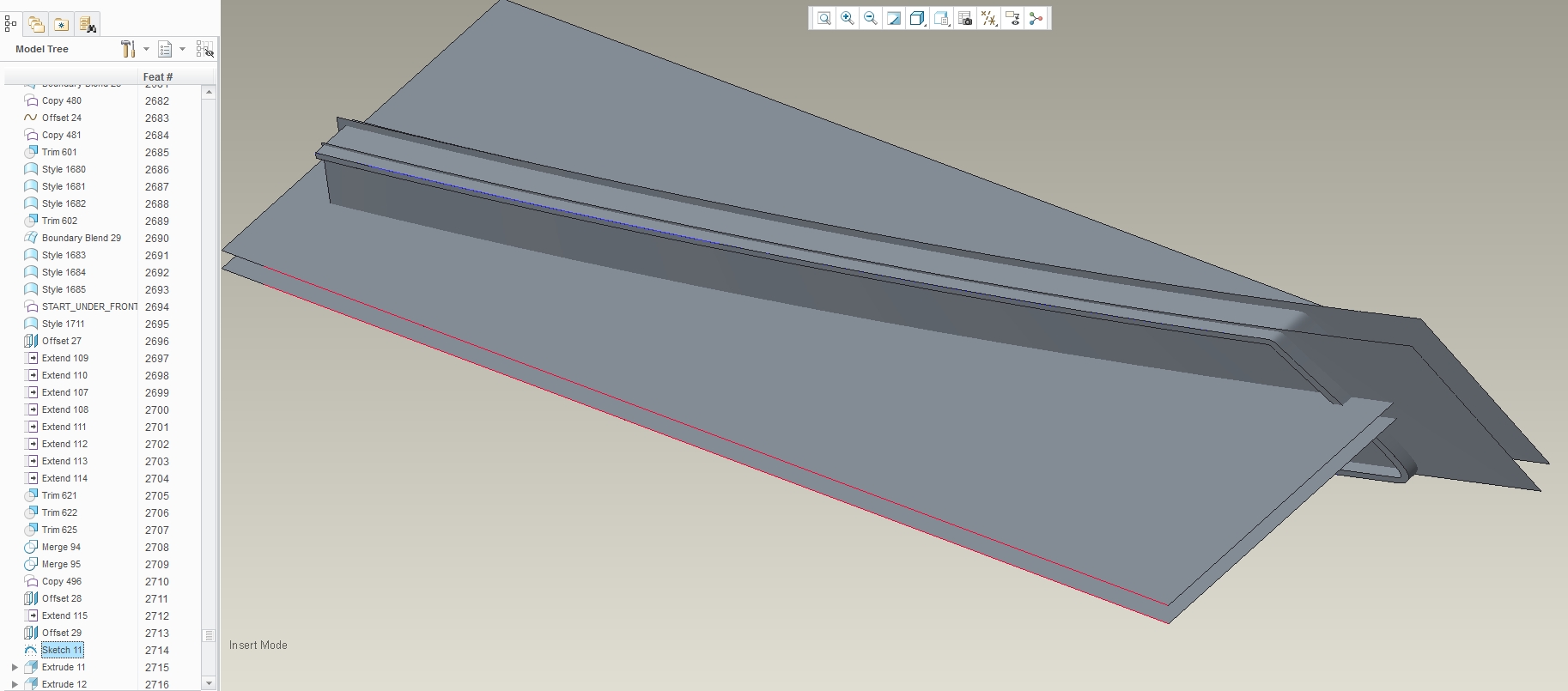Click the Refit view icon
The image size is (1568, 691).
pyautogui.click(x=824, y=19)
